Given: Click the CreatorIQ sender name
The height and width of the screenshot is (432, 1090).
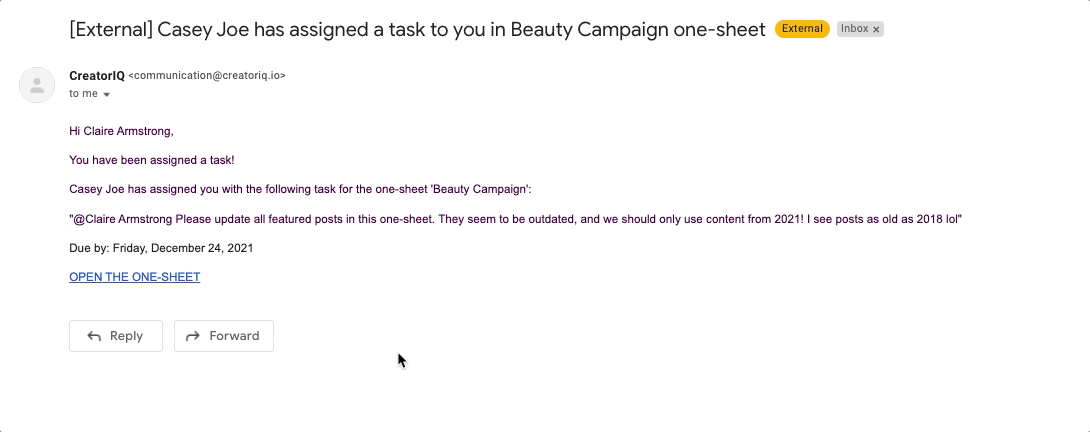Looking at the screenshot, I should 97,75.
